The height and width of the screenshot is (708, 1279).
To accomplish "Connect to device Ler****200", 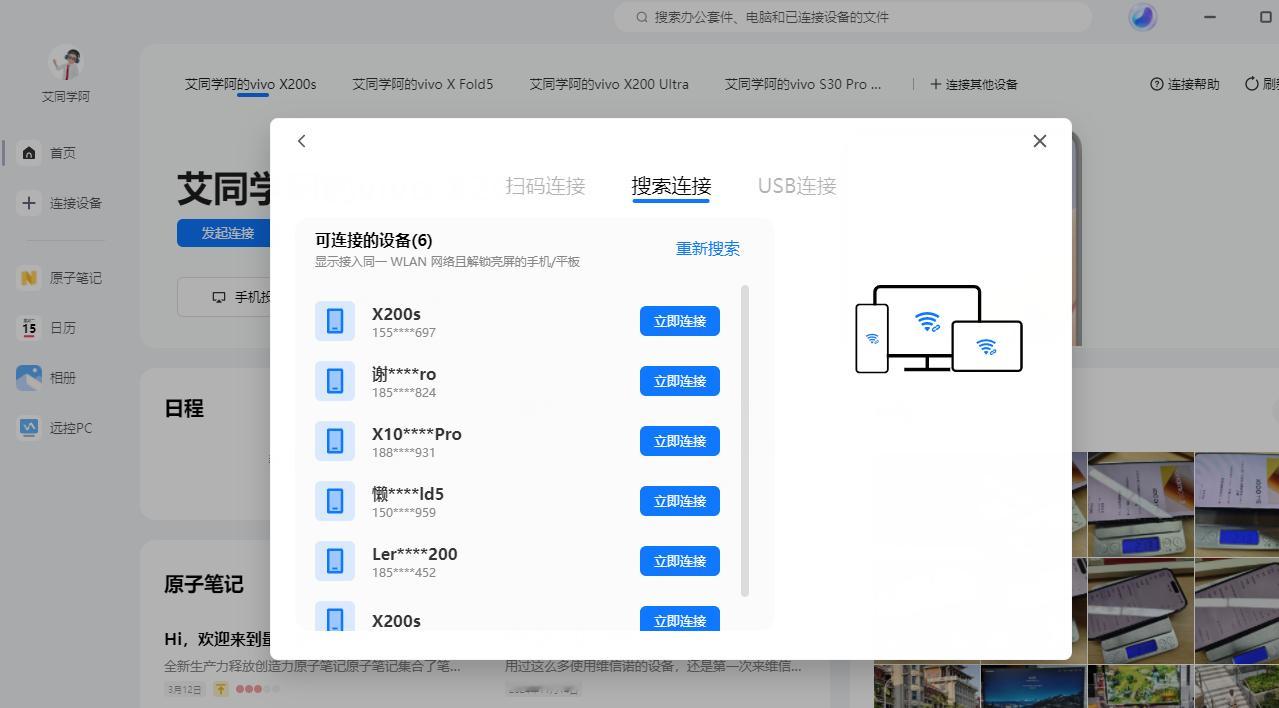I will coord(680,561).
